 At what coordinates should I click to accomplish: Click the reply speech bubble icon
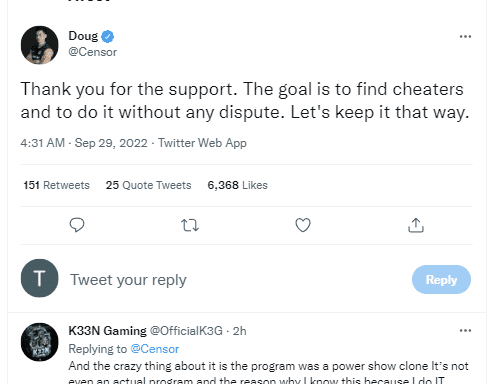coord(77,225)
